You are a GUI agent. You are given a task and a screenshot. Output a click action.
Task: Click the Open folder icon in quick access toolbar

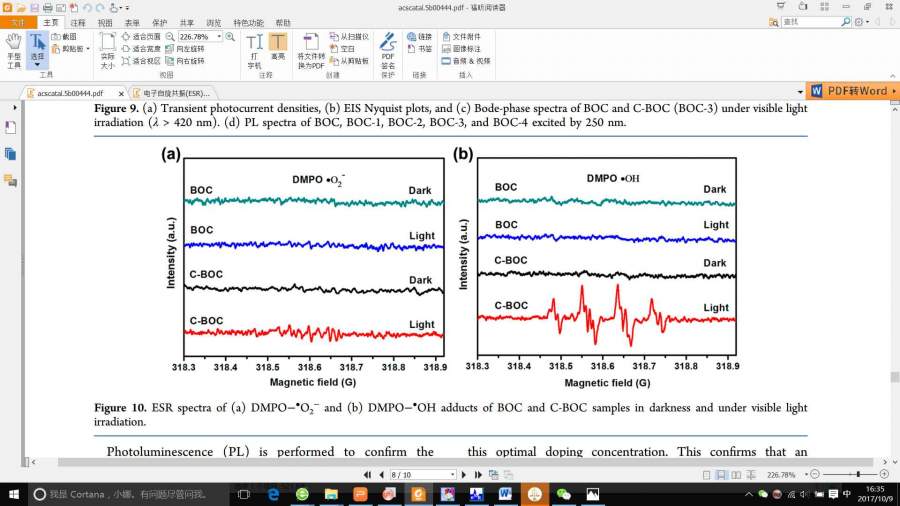pyautogui.click(x=21, y=7)
